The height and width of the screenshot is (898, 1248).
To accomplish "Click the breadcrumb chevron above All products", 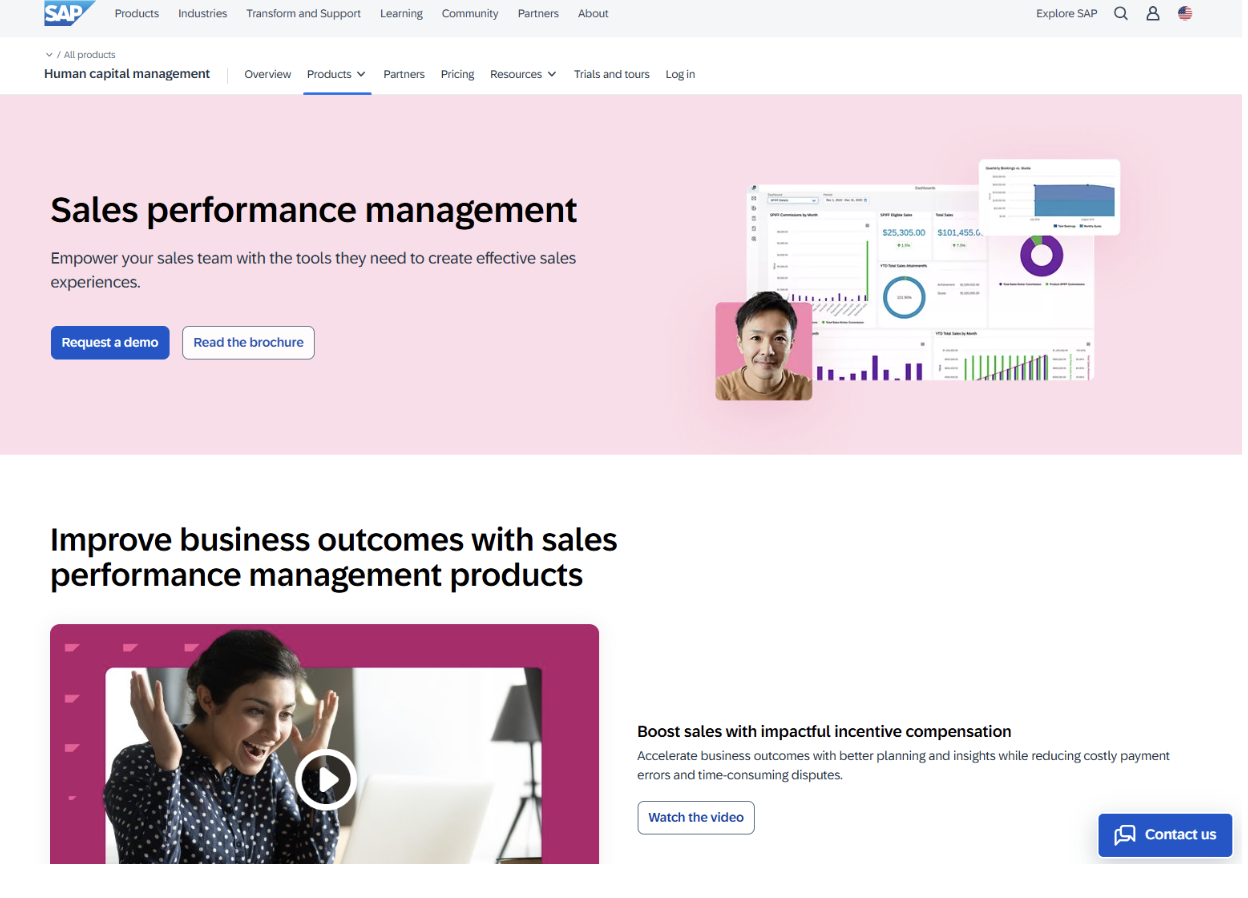I will point(47,55).
